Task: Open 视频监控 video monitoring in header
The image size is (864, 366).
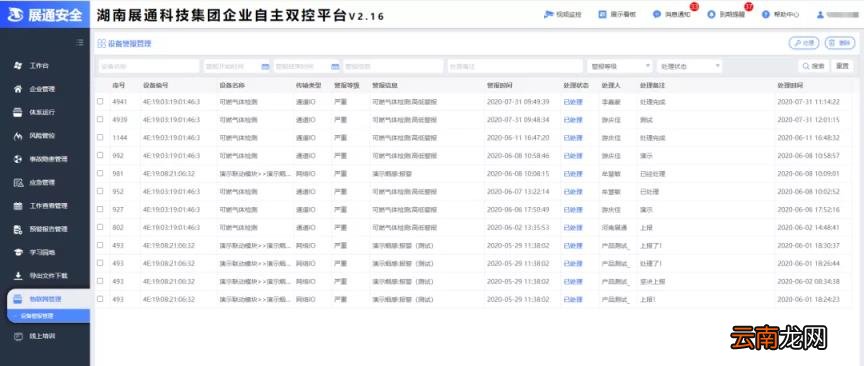Action: point(563,15)
